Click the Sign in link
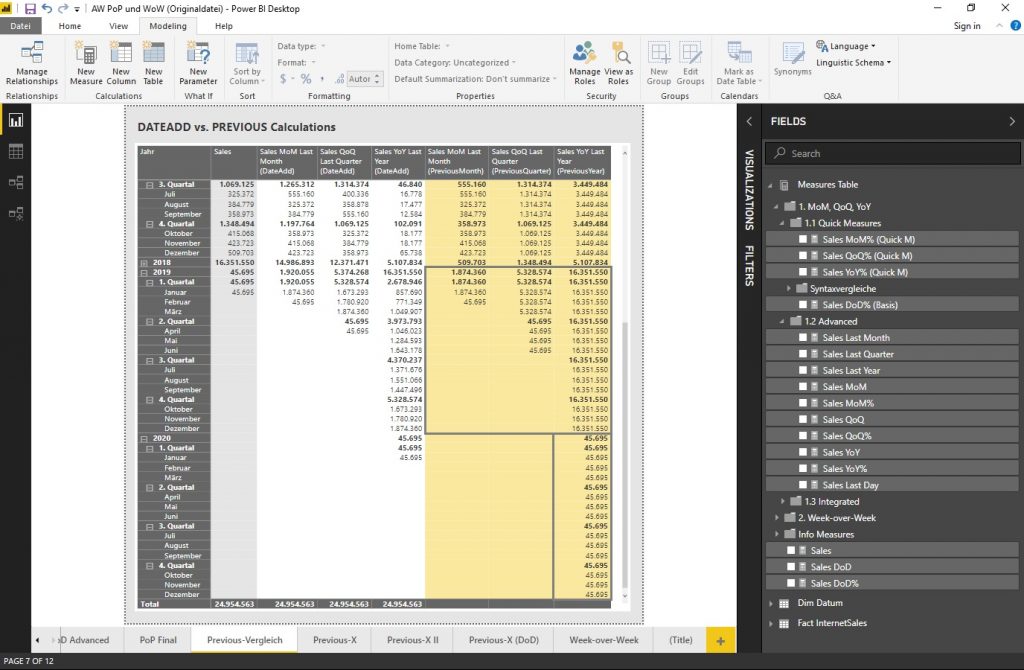Image resolution: width=1024 pixels, height=670 pixels. point(966,26)
